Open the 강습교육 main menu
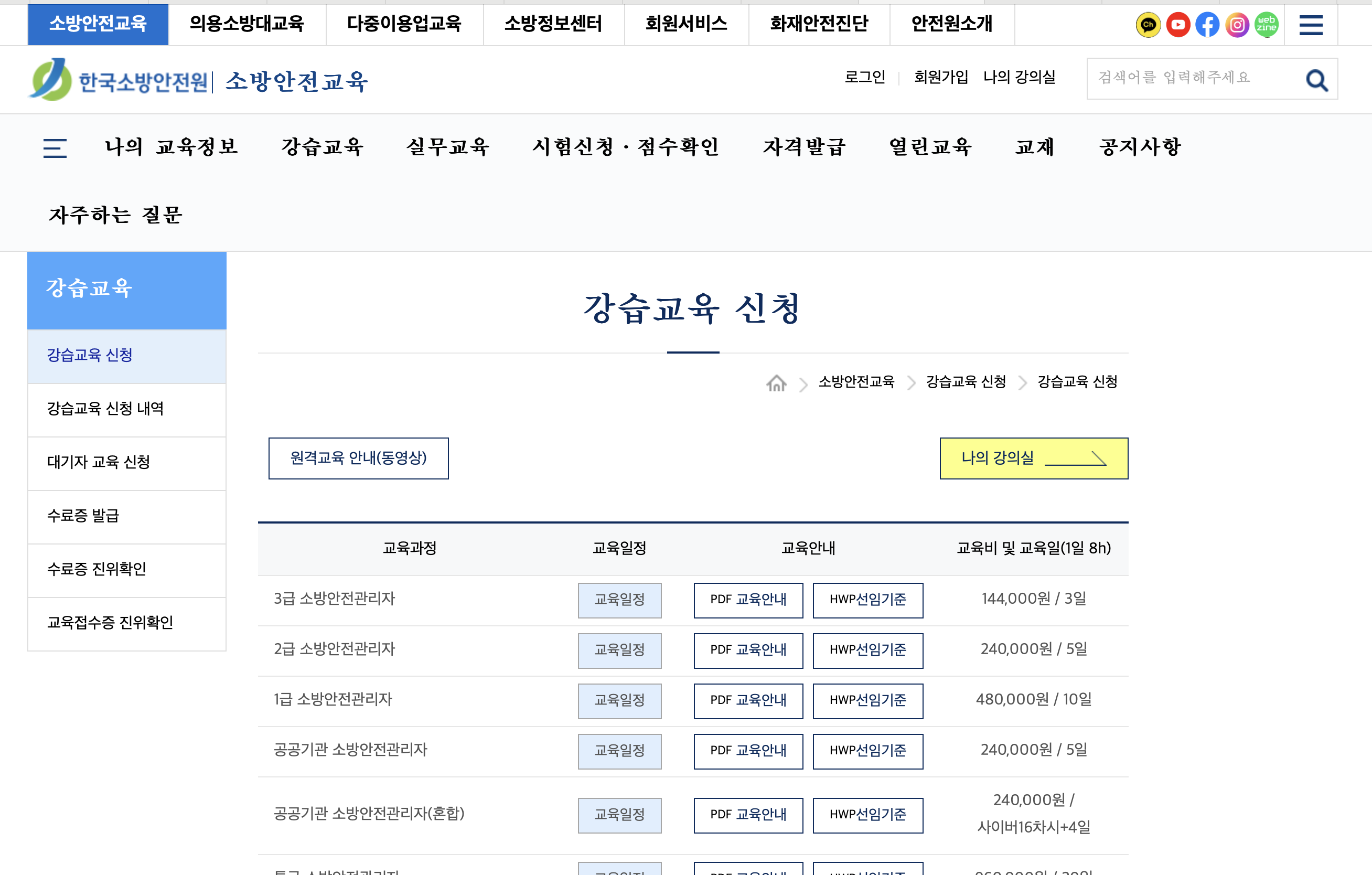This screenshot has width=1372, height=875. coord(323,147)
